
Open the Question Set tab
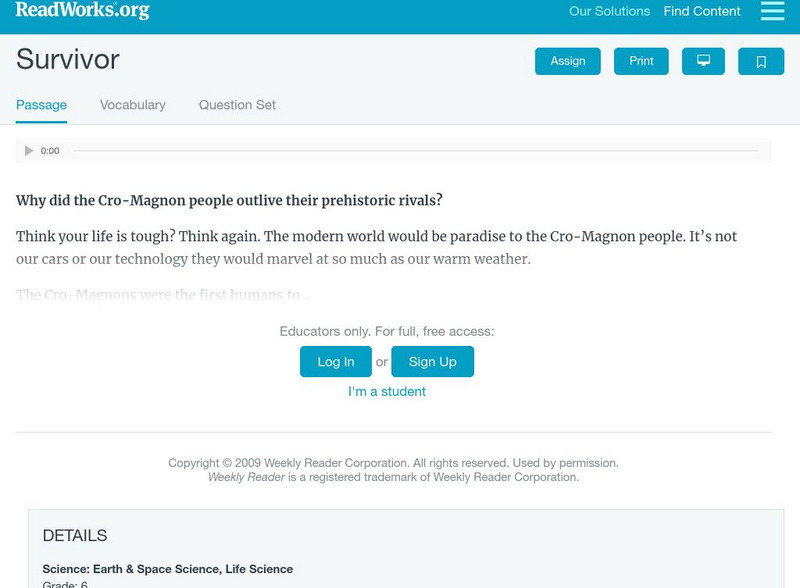237,105
